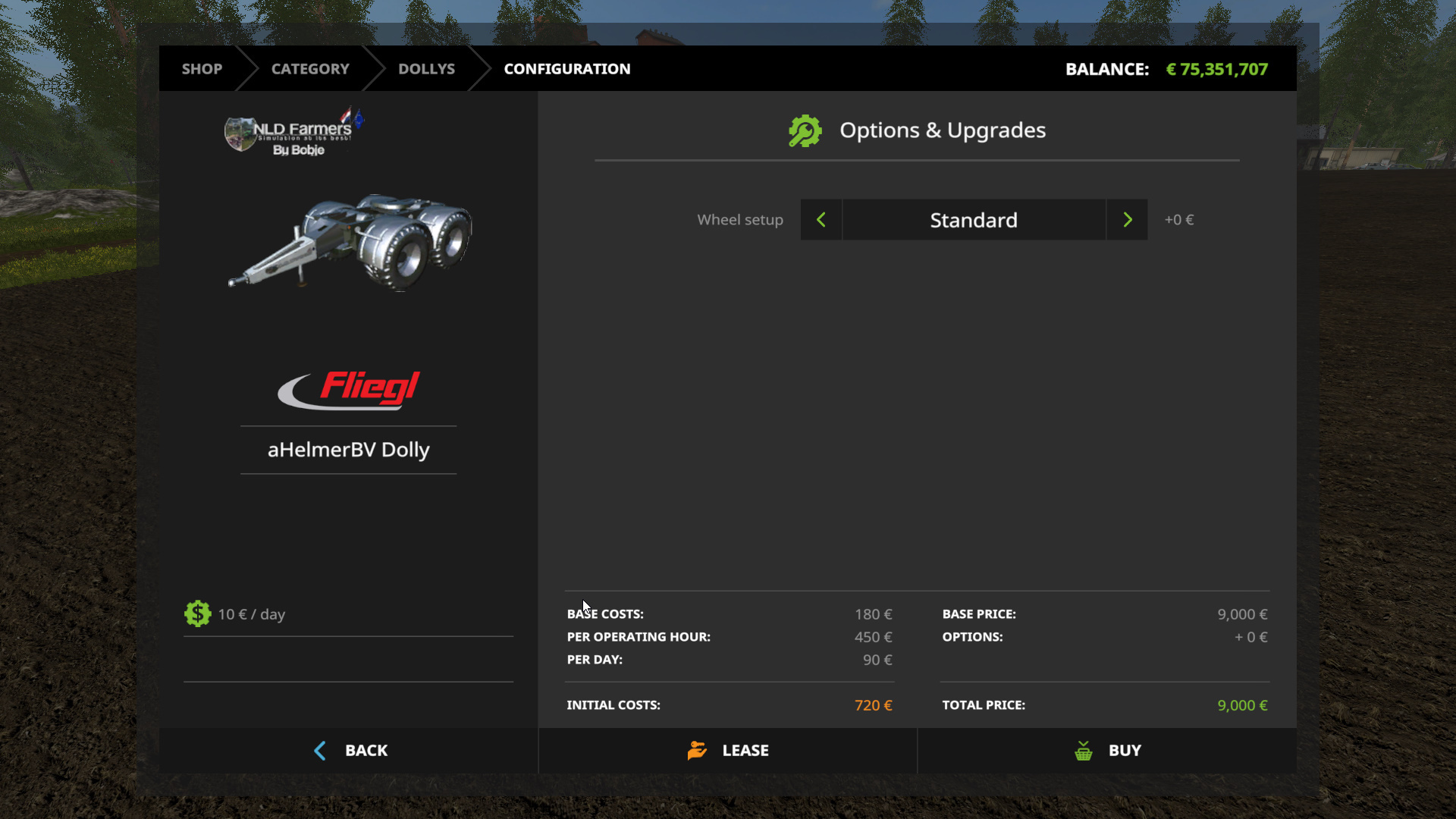Click the aHelmerBV Dolly name label
Viewport: 1456px width, 819px height.
pyautogui.click(x=348, y=450)
